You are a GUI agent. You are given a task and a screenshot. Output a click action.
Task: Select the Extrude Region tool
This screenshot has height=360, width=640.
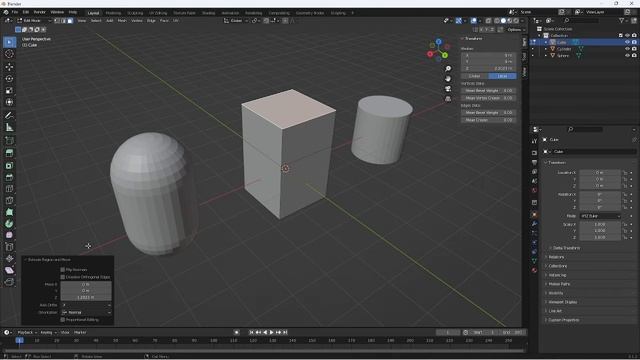[x=9, y=153]
